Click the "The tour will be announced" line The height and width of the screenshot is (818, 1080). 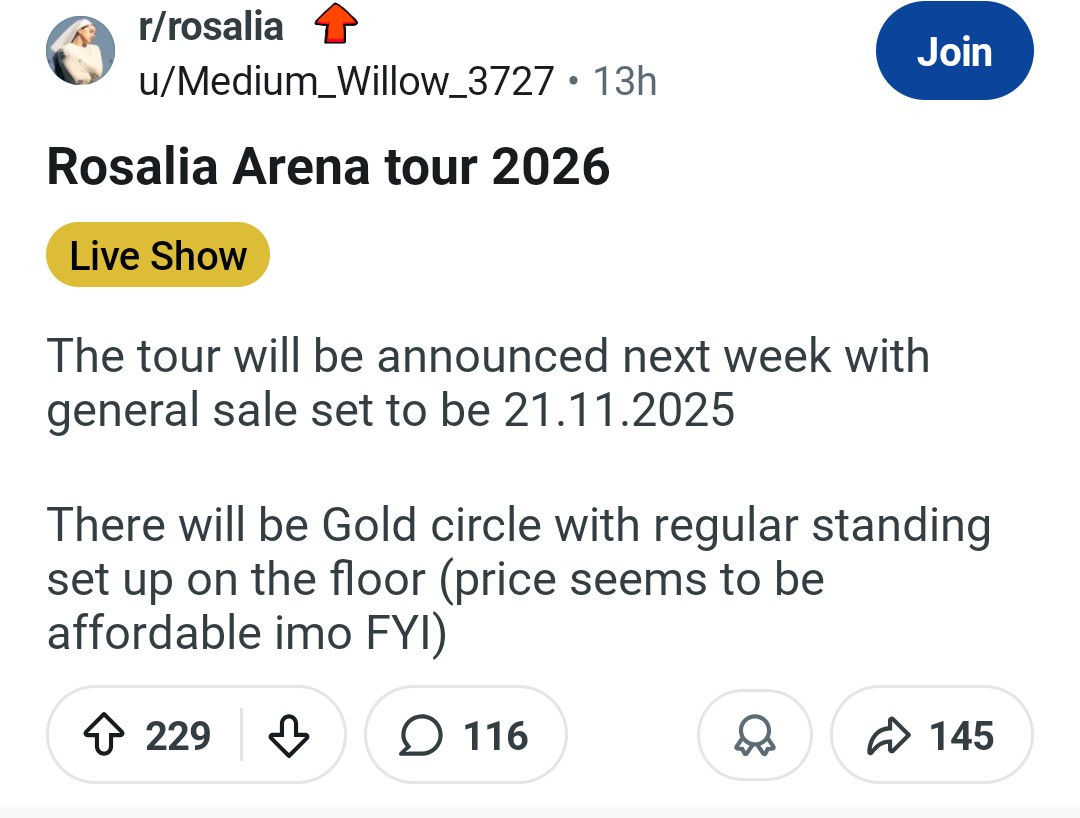pyautogui.click(x=488, y=356)
